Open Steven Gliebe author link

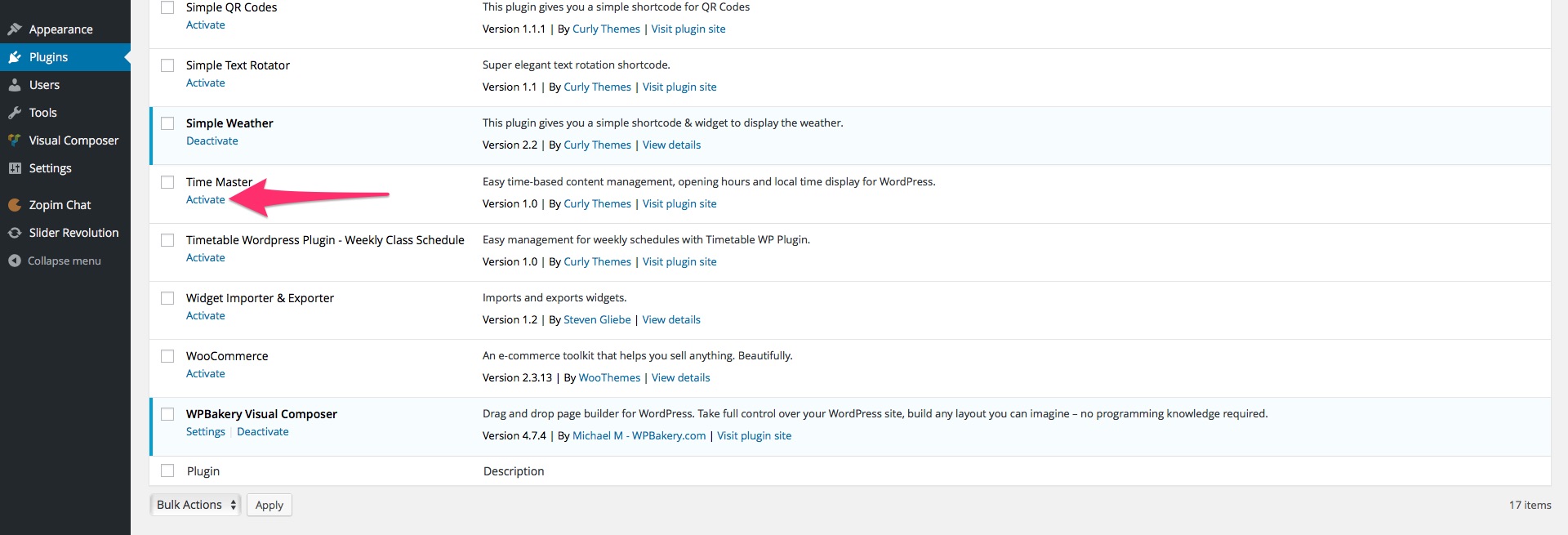[597, 320]
